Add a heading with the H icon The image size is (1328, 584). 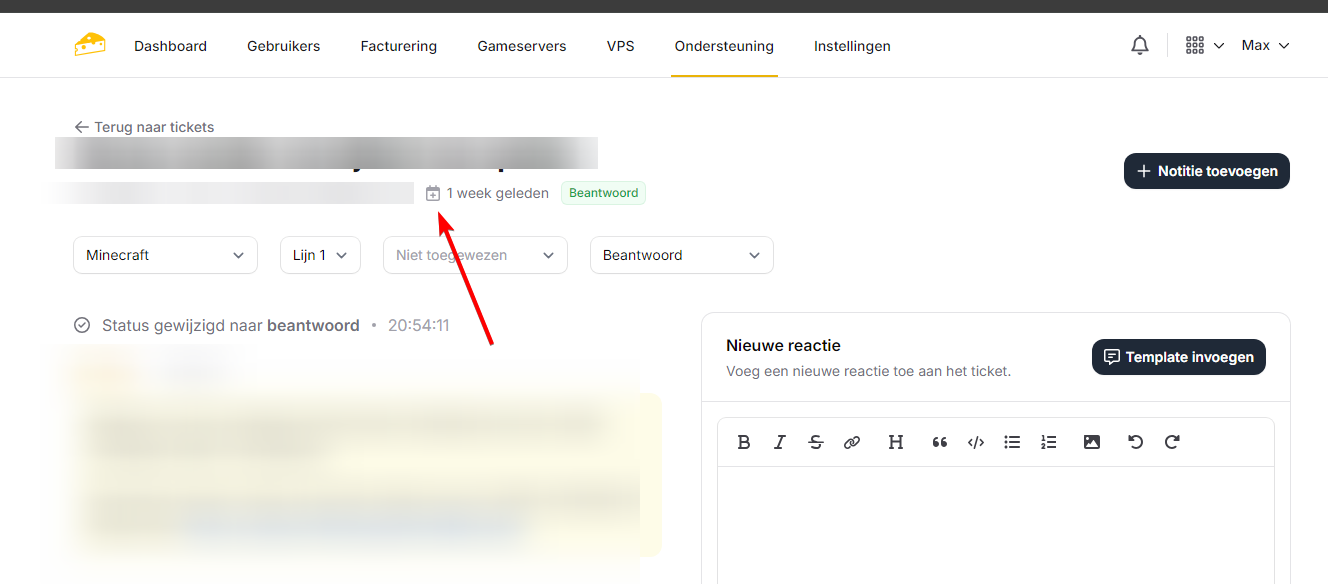tap(896, 442)
